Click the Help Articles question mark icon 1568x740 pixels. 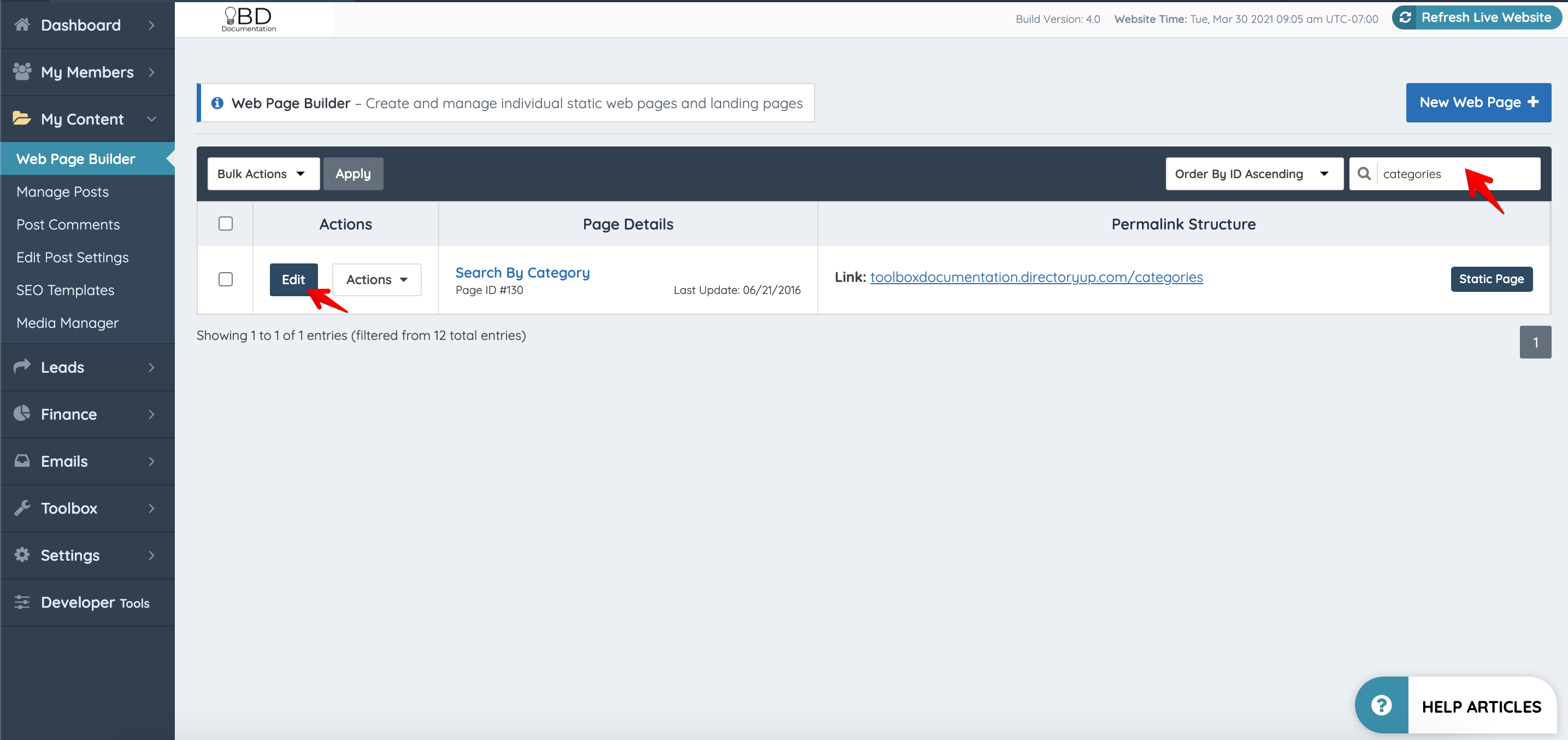pos(1381,705)
